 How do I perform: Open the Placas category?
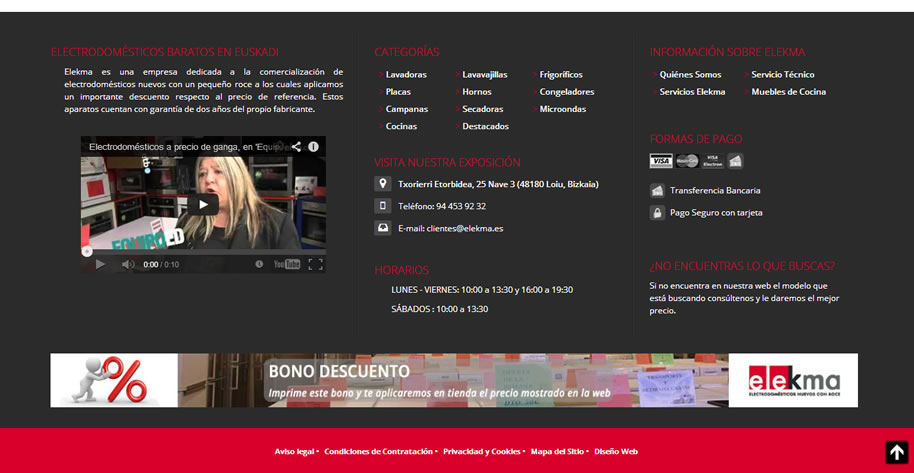[398, 92]
